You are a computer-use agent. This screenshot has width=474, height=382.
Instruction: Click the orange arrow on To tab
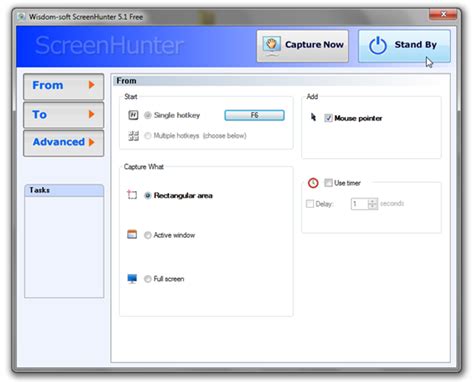coord(92,114)
